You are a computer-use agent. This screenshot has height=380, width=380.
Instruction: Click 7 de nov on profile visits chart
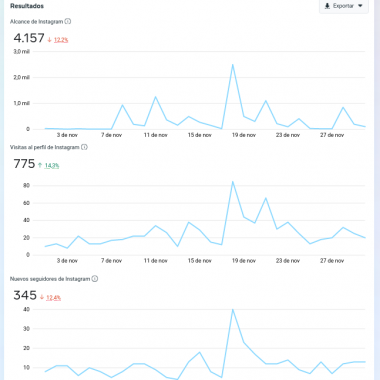[x=112, y=261]
